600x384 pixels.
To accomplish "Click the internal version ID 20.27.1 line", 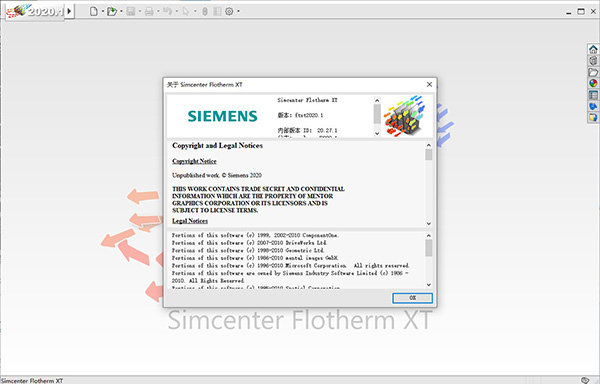I will (307, 130).
